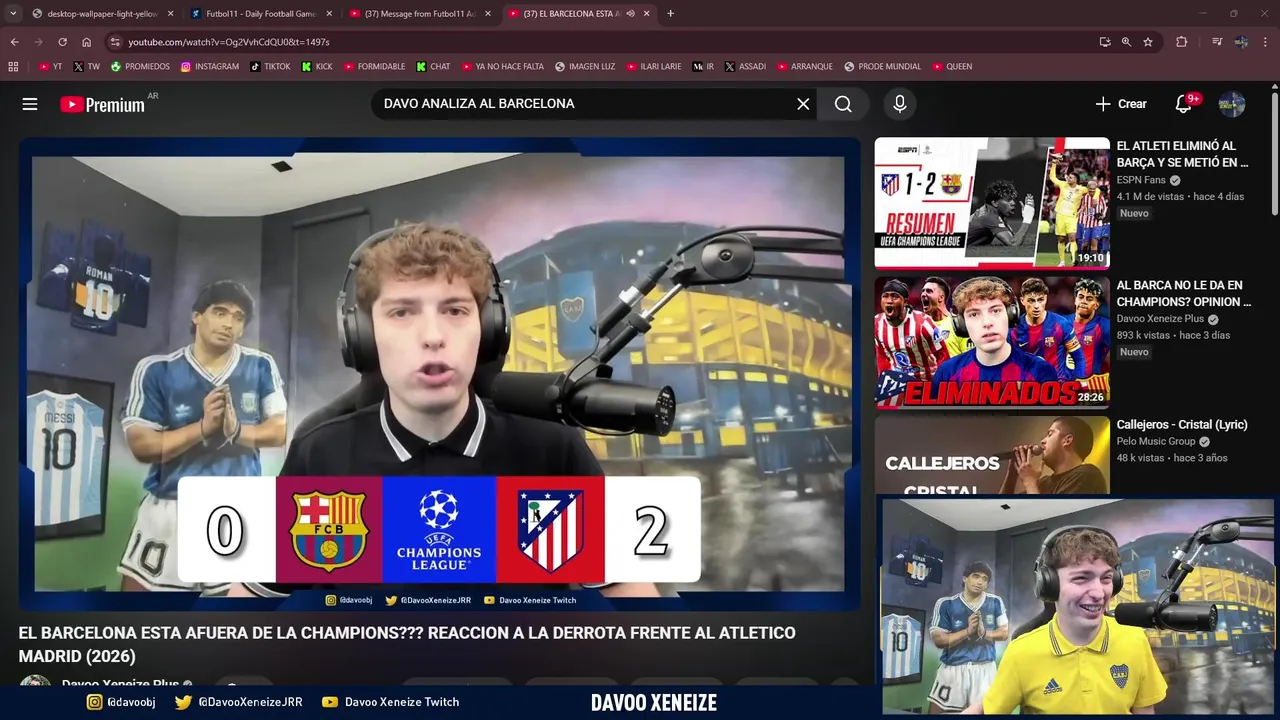Open the TW bookmark
The width and height of the screenshot is (1280, 720).
[86, 67]
